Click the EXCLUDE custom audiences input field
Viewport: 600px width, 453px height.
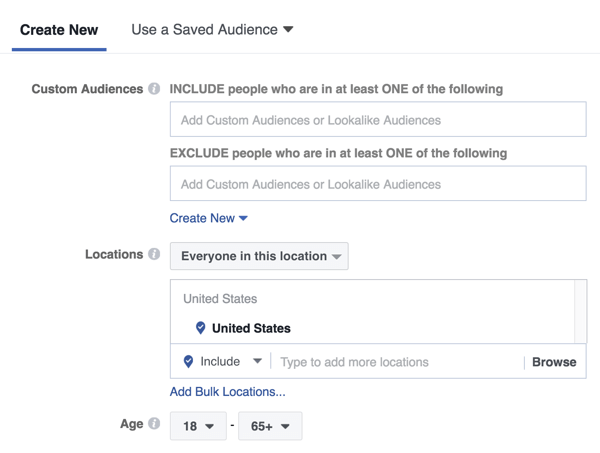click(x=378, y=184)
